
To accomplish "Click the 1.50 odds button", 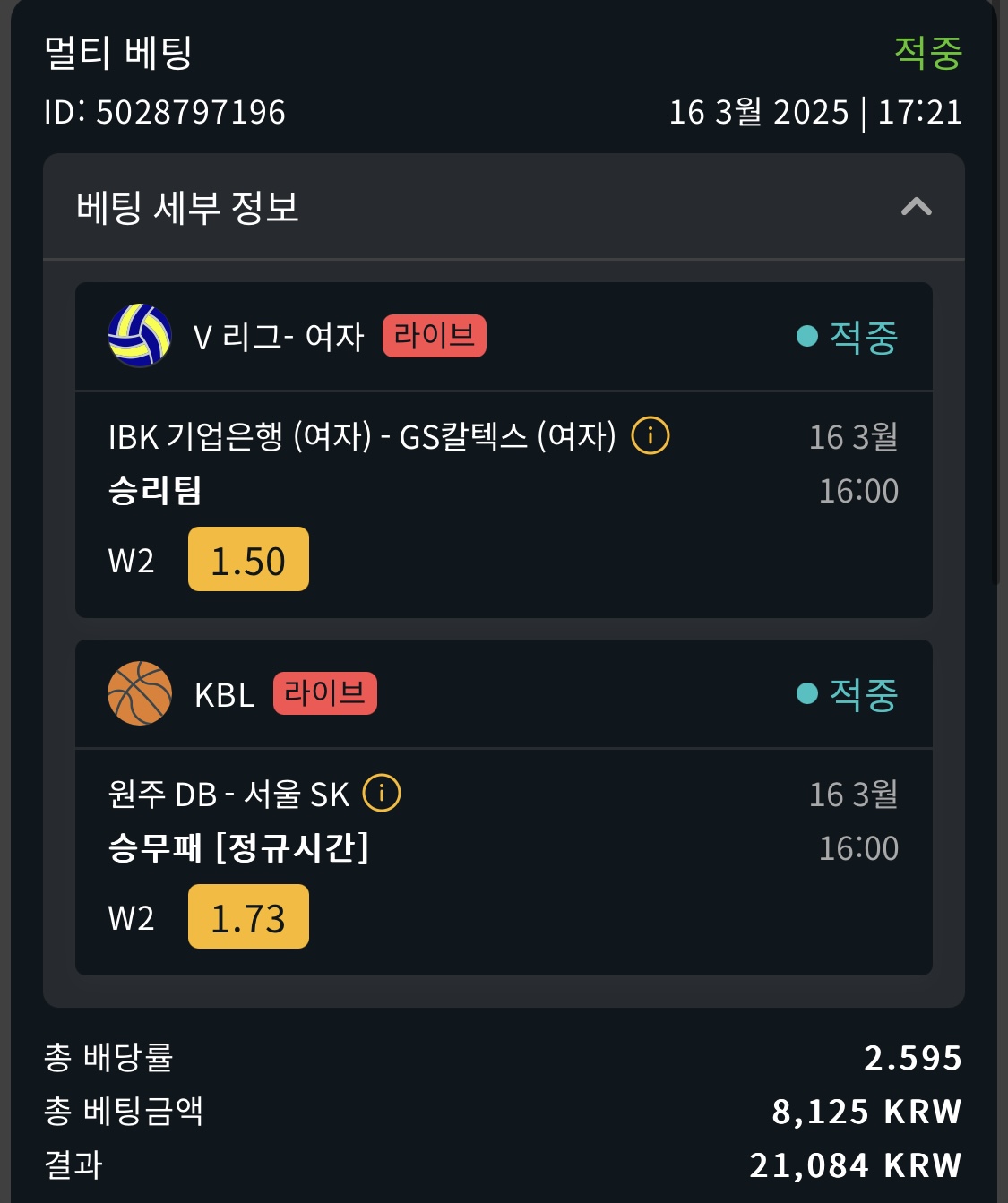I will [x=248, y=560].
